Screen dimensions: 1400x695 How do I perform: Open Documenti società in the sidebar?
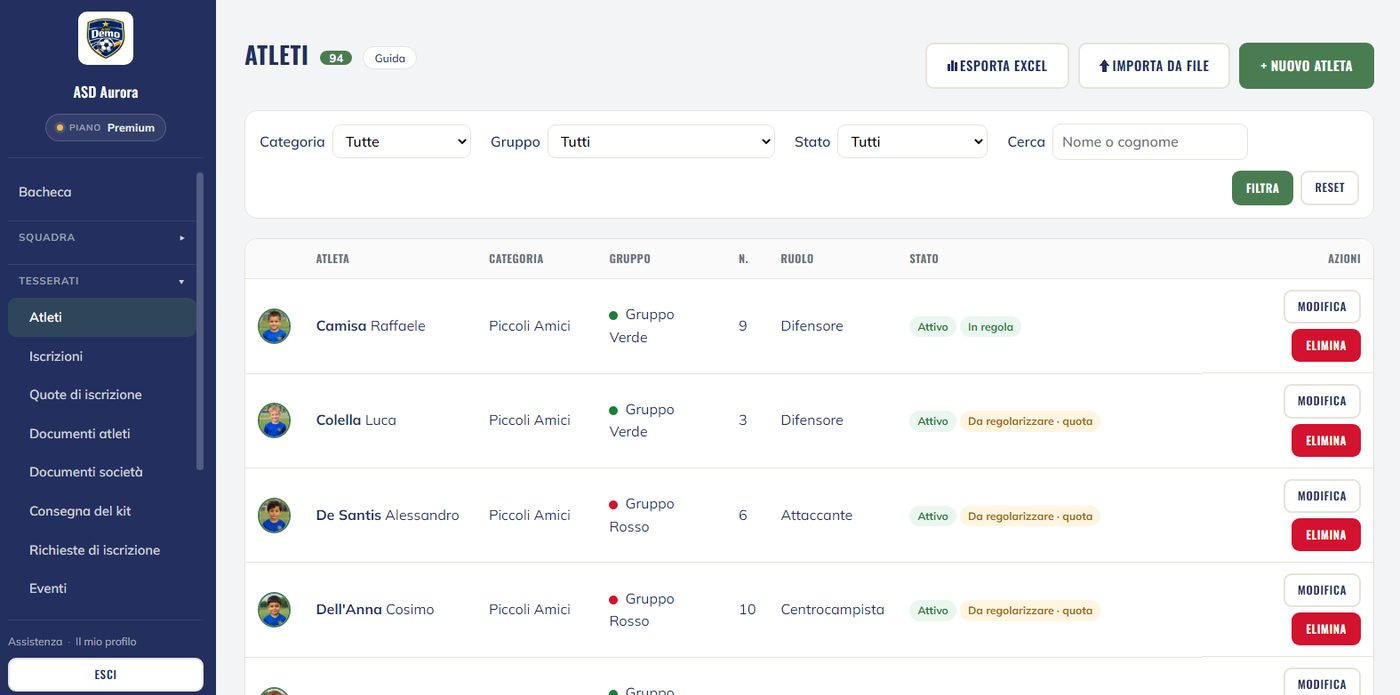click(102, 472)
